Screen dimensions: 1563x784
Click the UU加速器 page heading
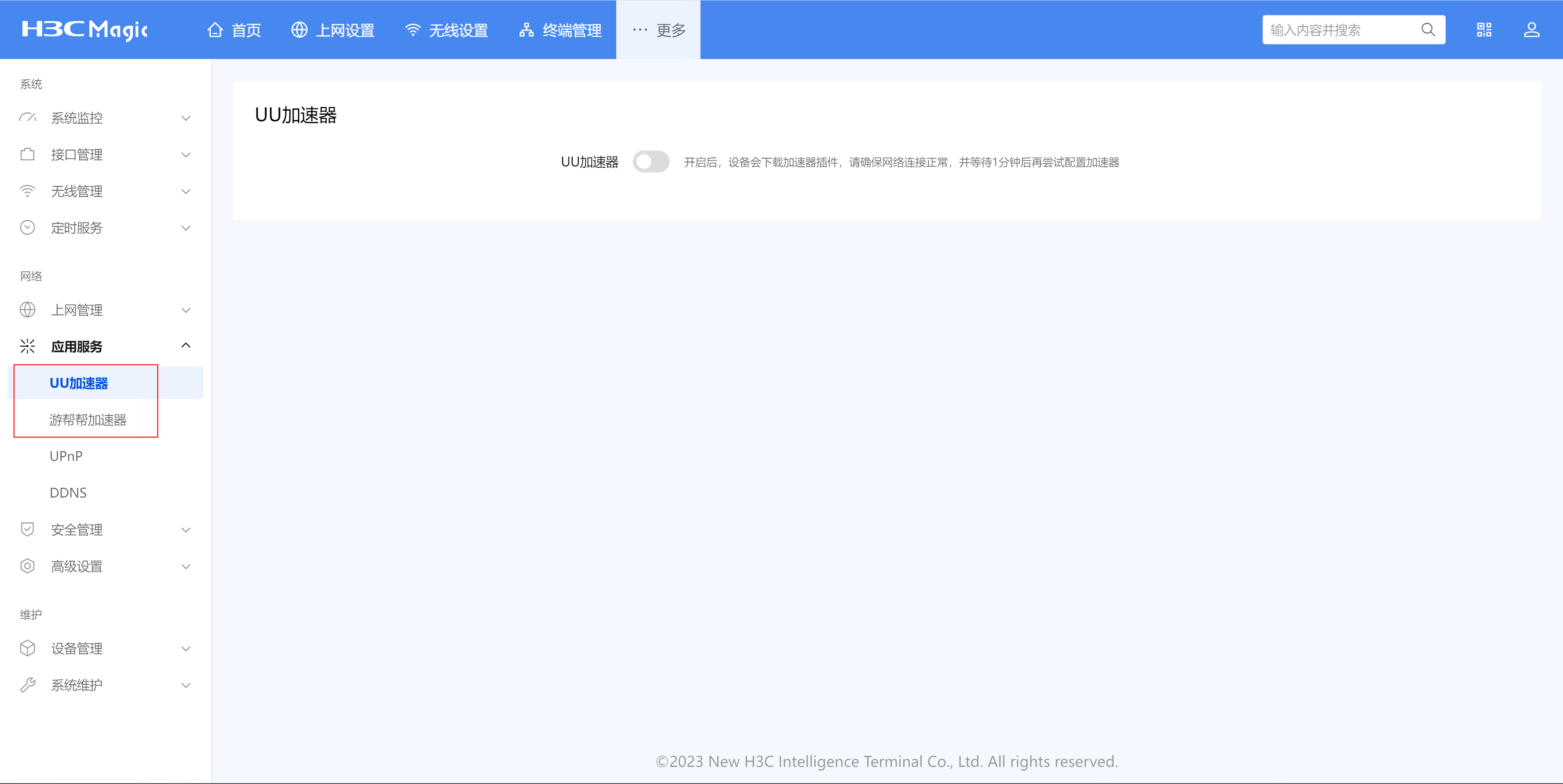[296, 115]
